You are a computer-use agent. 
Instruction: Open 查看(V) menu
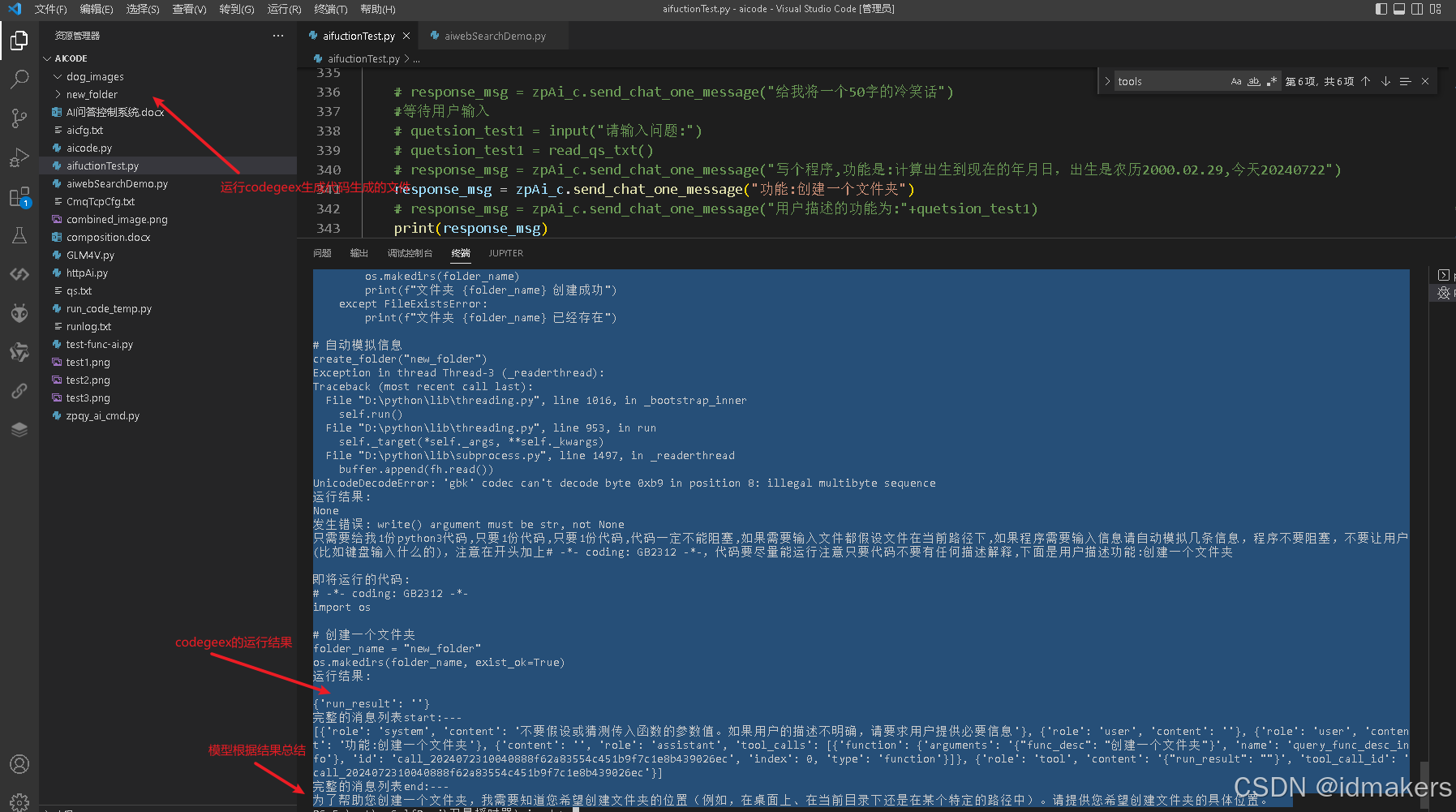coord(190,9)
